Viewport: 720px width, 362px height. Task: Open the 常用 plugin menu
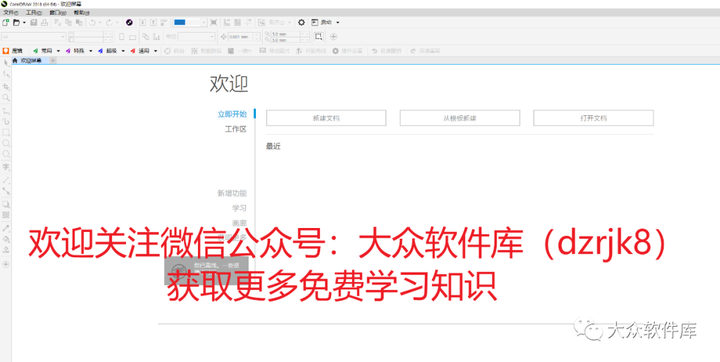(x=46, y=51)
